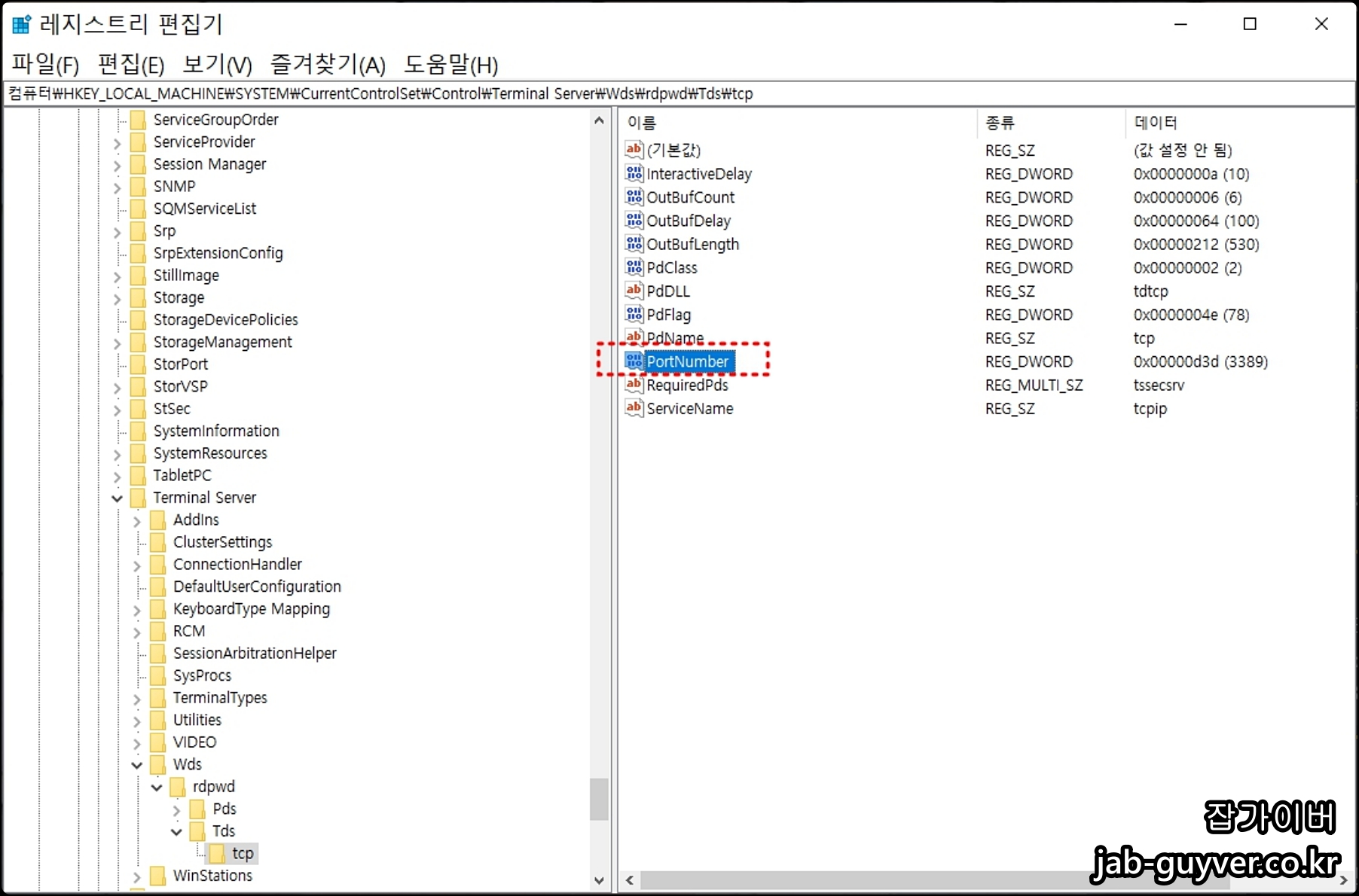Click the DWORD icon next to OutBufCount
The width and height of the screenshot is (1359, 896).
[634, 197]
